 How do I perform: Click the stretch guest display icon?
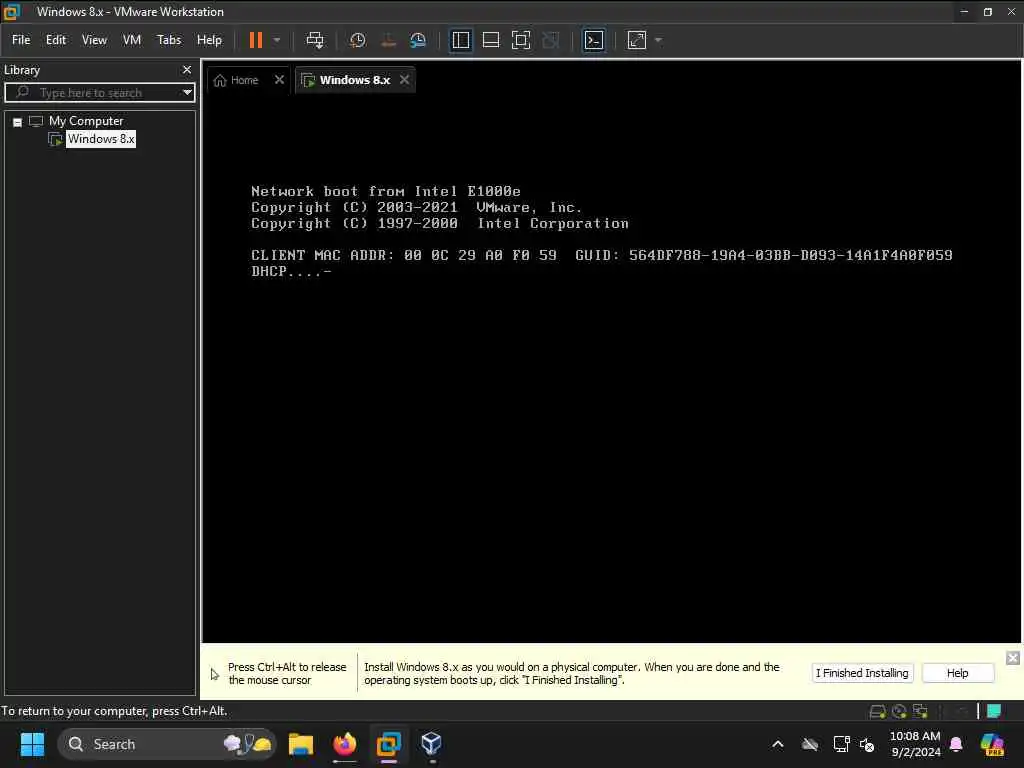click(637, 40)
